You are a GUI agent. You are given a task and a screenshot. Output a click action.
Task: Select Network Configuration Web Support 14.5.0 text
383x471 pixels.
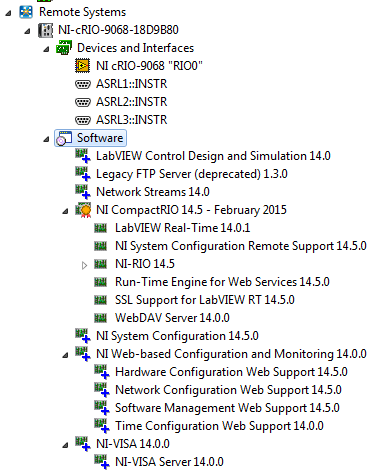228,390
